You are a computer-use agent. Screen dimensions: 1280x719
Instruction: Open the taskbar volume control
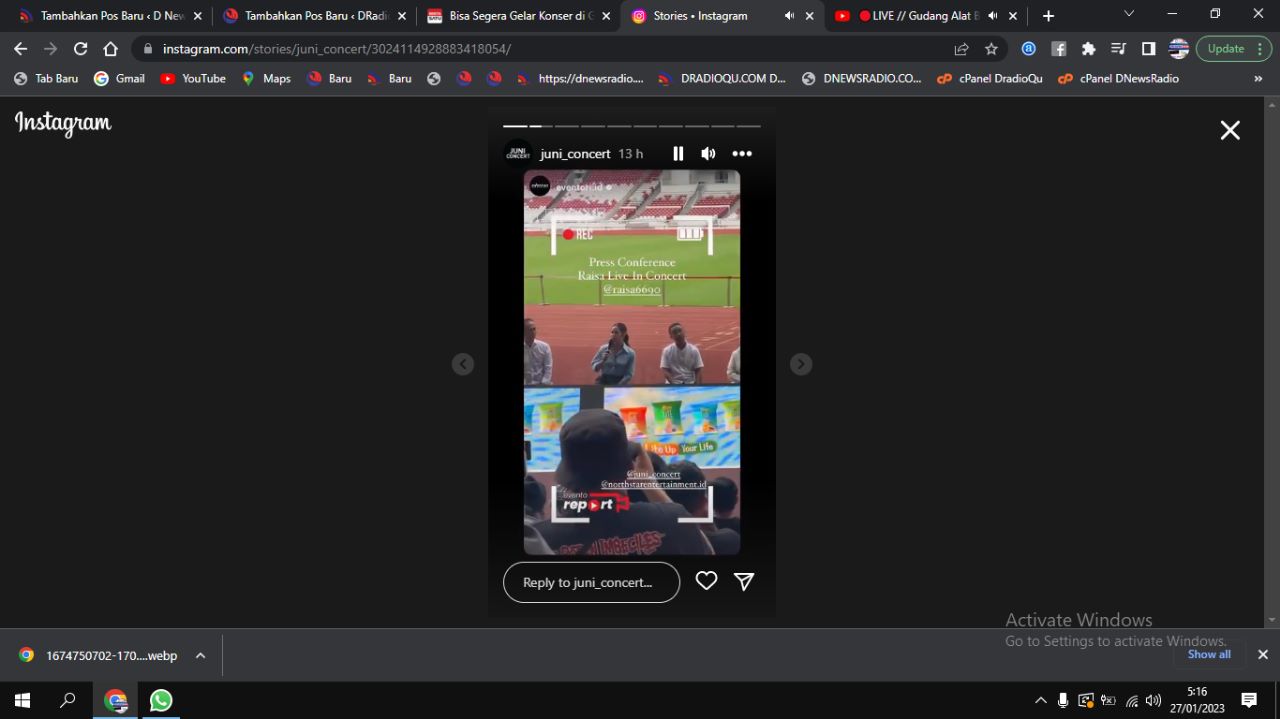point(1154,700)
